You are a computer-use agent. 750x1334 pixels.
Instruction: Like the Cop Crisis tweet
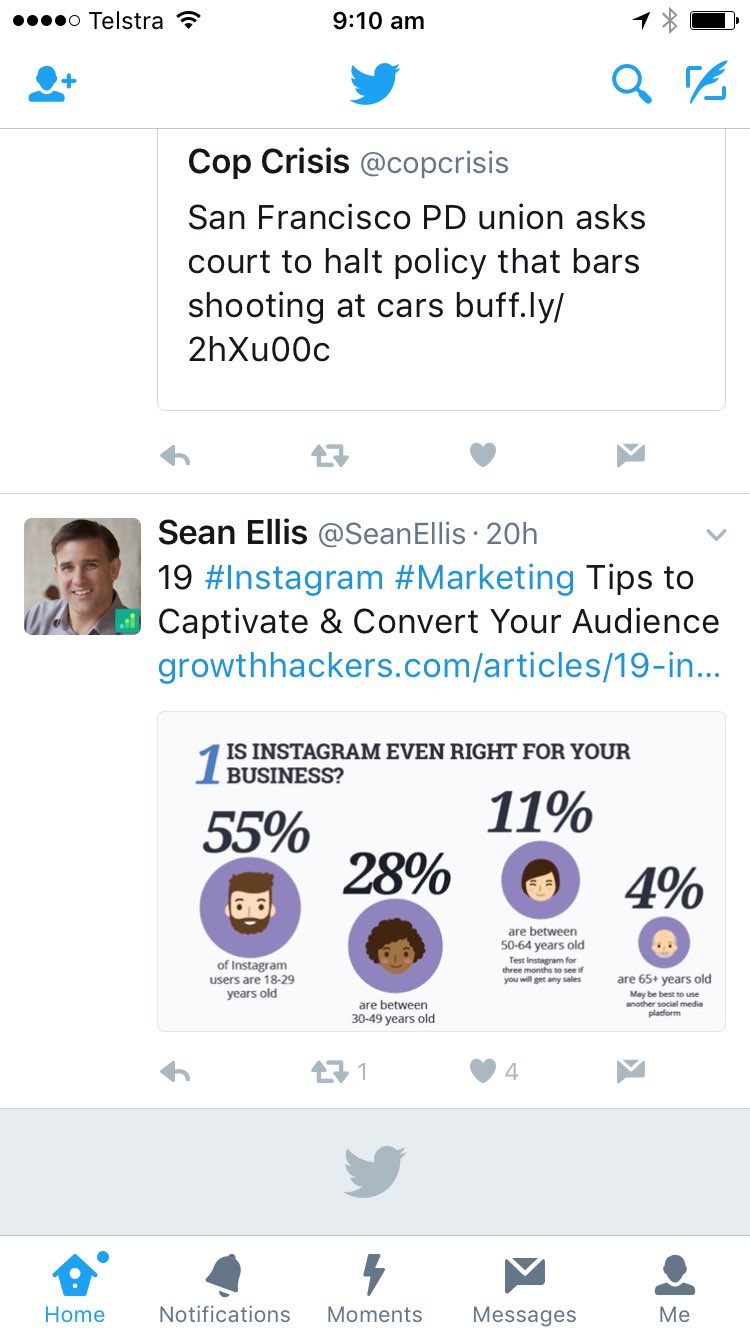[x=482, y=455]
